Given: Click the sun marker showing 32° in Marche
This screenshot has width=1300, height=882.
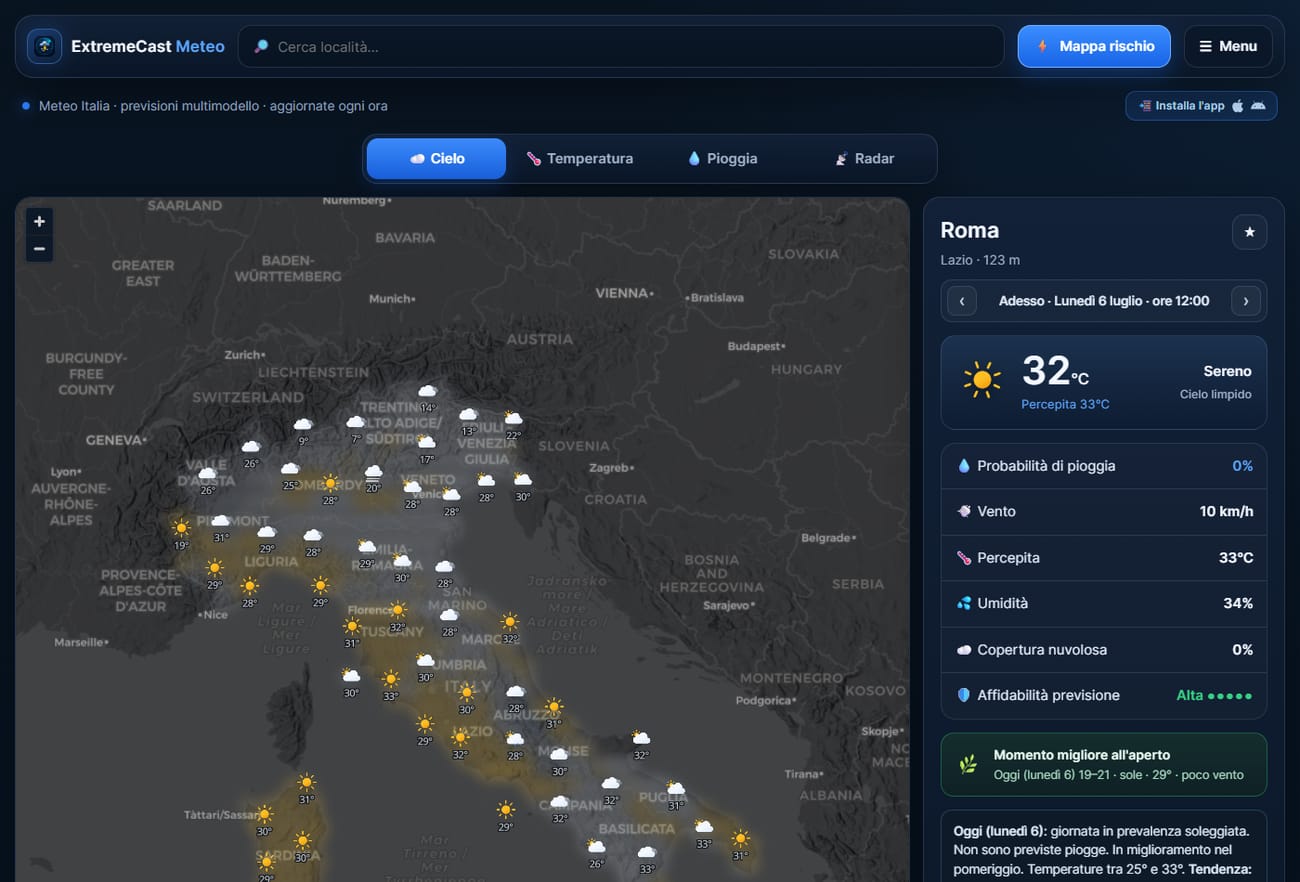Looking at the screenshot, I should coord(510,626).
